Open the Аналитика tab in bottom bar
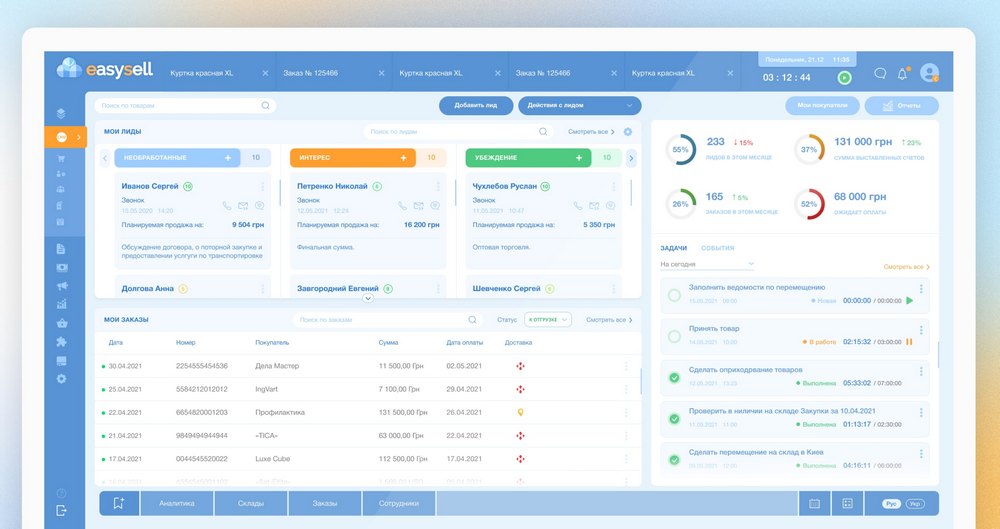1000x529 pixels. click(x=177, y=503)
